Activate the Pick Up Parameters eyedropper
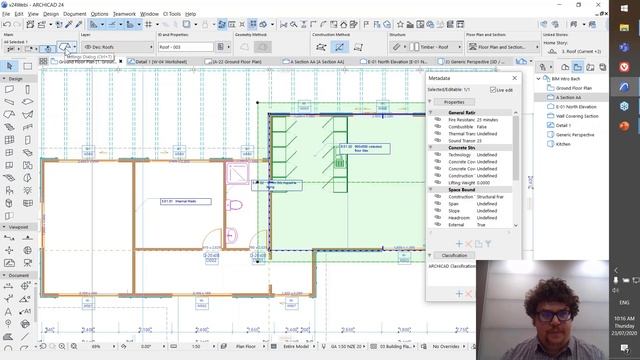This screenshot has height=360, width=640. 69,24
